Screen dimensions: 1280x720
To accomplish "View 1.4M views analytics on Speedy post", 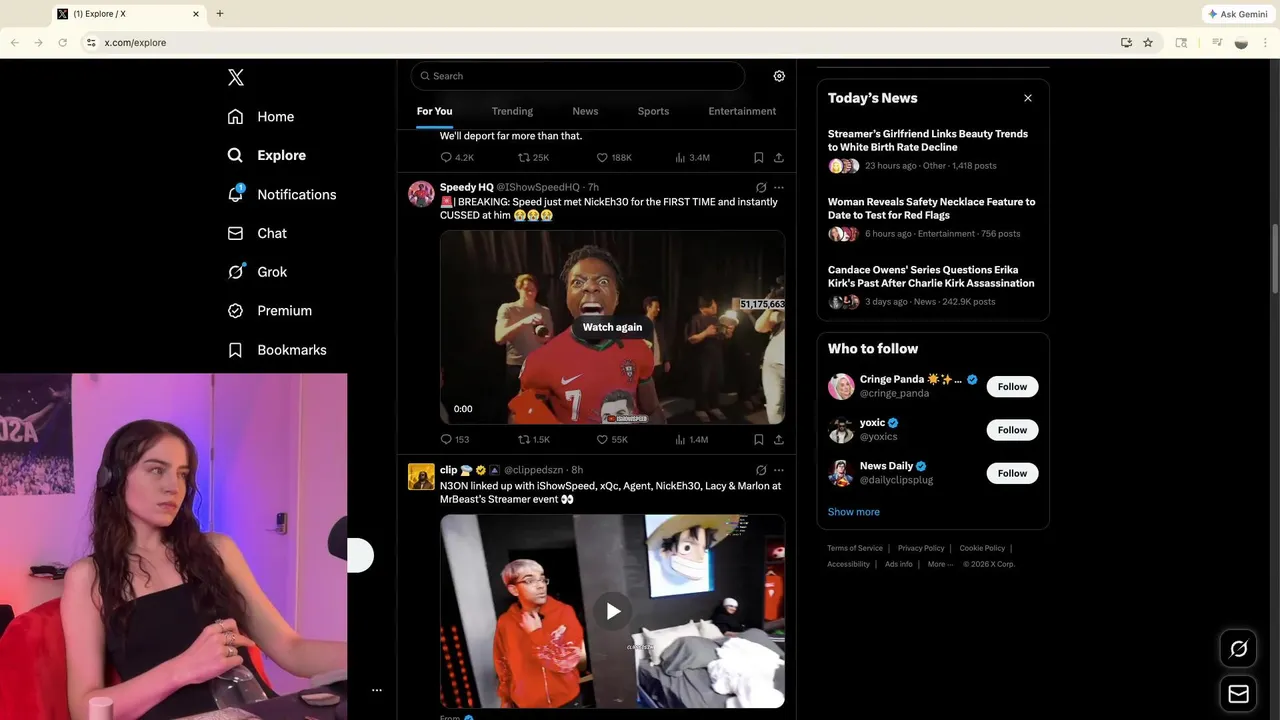I will coord(692,440).
